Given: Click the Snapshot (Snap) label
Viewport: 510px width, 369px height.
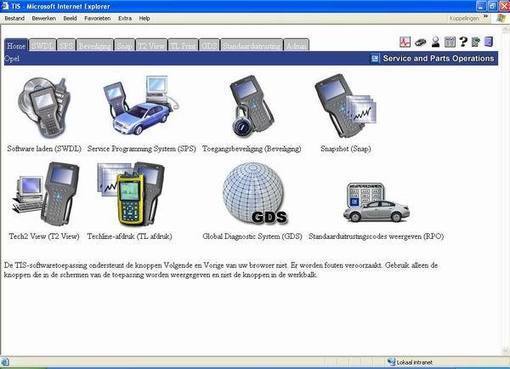Looking at the screenshot, I should pyautogui.click(x=346, y=149).
